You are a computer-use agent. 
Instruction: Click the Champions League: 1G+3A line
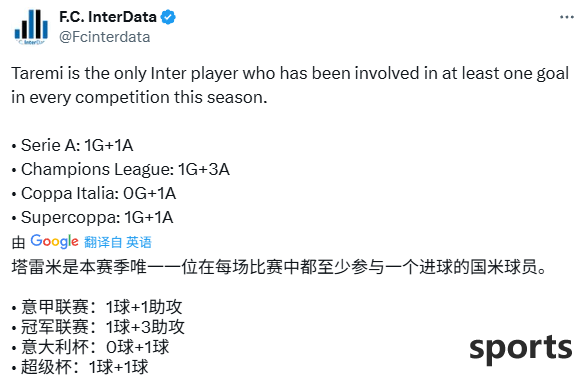[121, 169]
